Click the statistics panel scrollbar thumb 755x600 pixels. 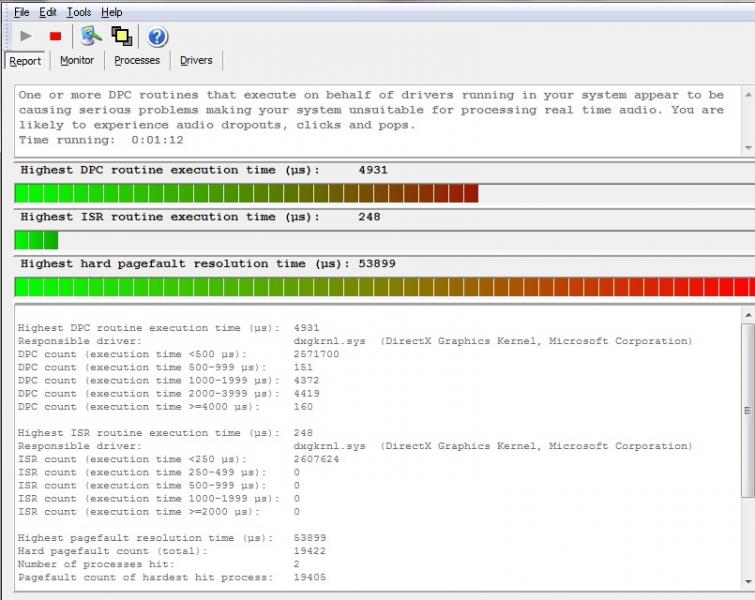coord(747,410)
